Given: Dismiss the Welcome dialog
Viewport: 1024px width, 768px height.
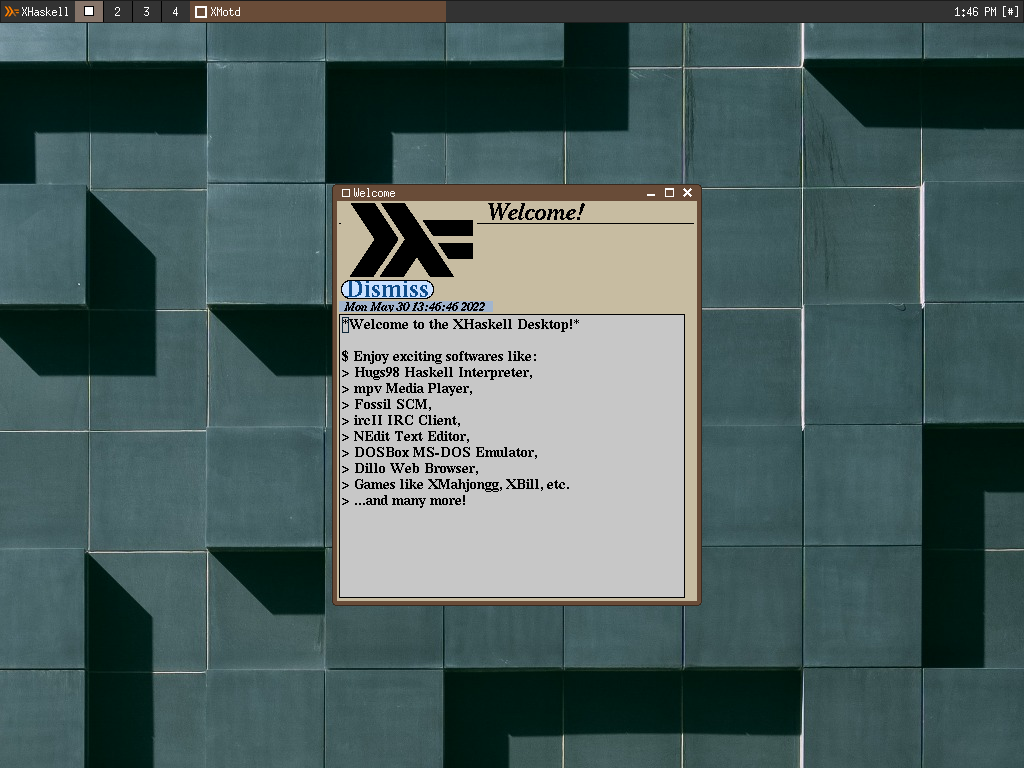Looking at the screenshot, I should click(x=387, y=289).
